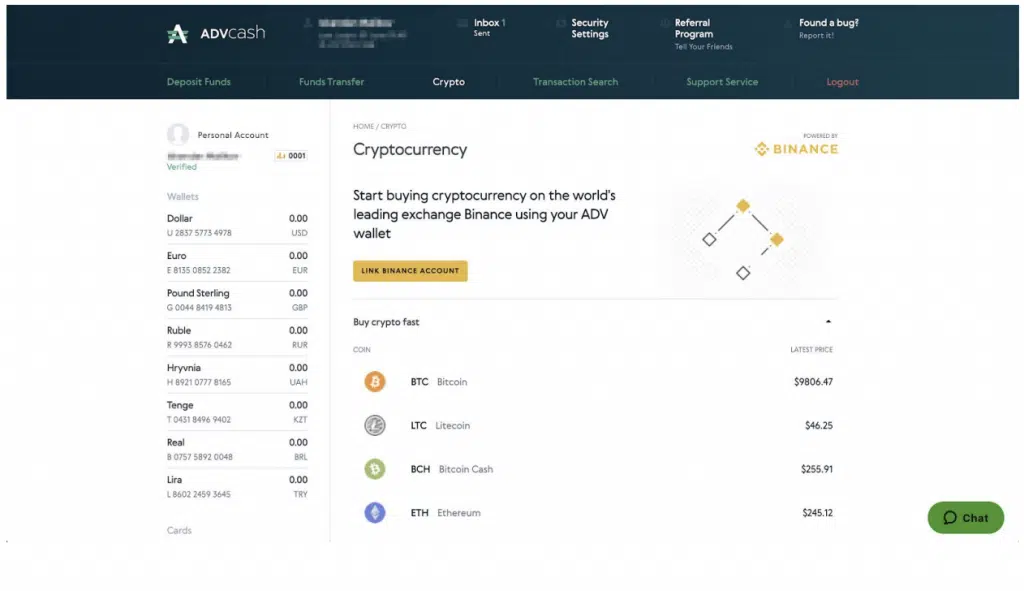Viewport: 1024px width, 591px height.
Task: Select the Dollar wallet
Action: click(237, 225)
